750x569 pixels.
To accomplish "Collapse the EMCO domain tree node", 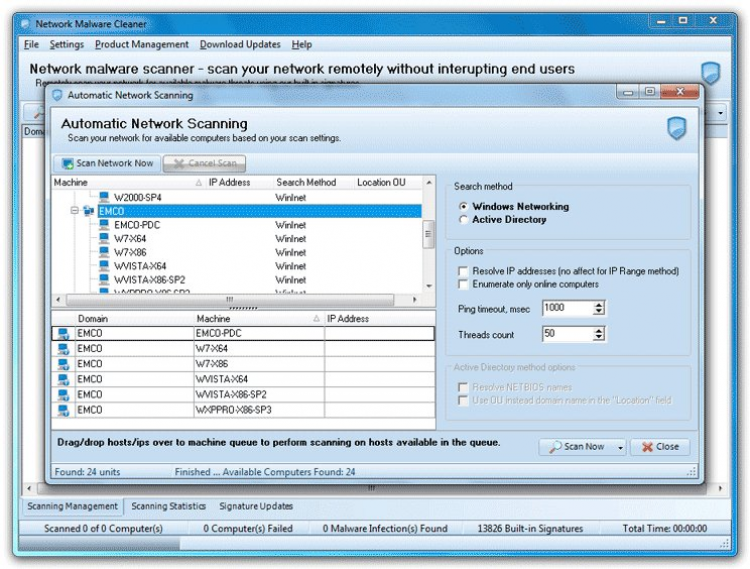I will pos(75,211).
